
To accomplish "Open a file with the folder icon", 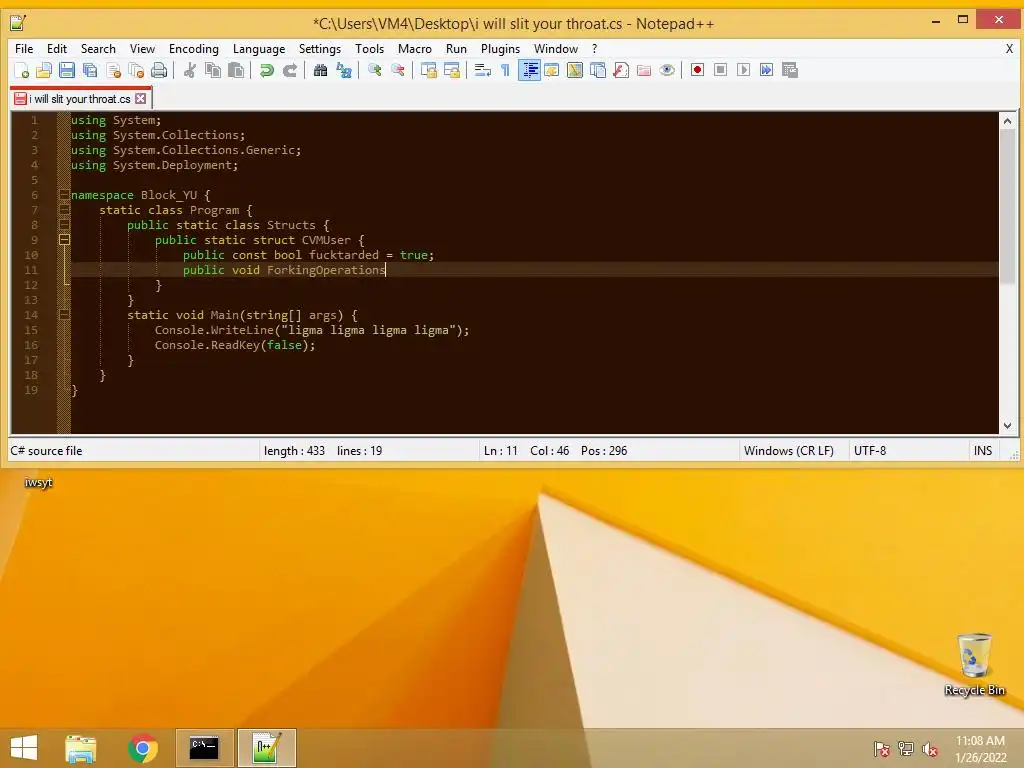I will tap(44, 70).
